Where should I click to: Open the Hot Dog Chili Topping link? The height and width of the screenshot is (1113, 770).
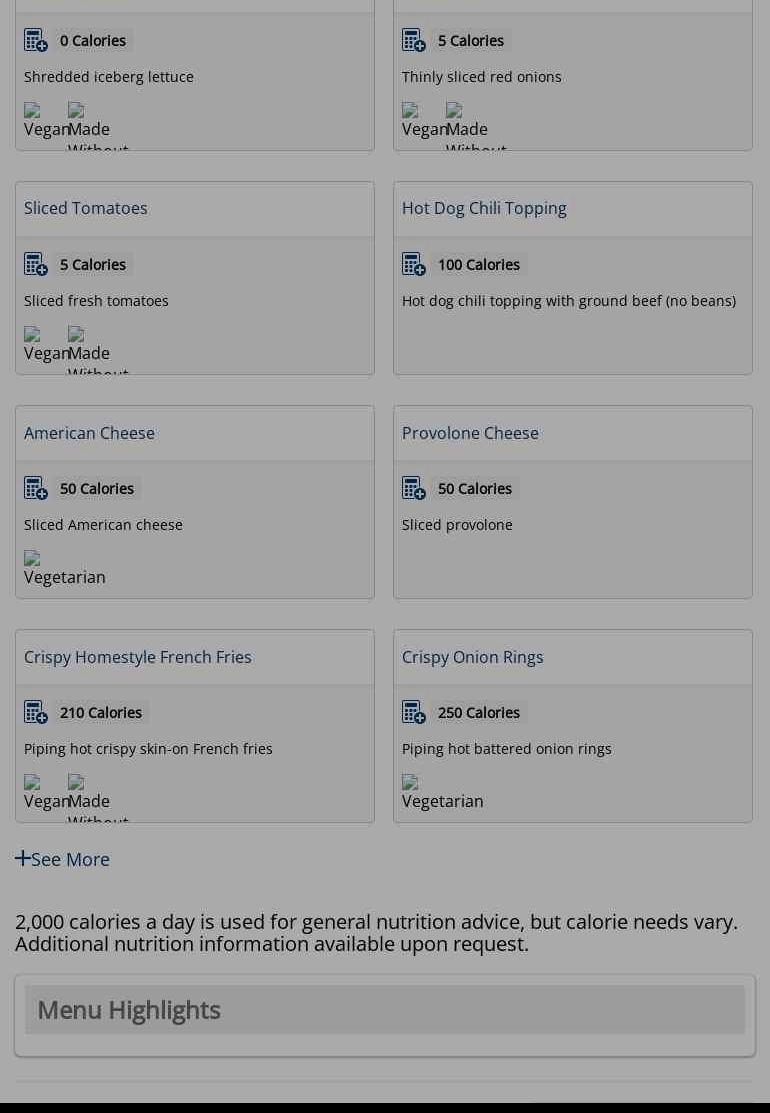point(484,208)
